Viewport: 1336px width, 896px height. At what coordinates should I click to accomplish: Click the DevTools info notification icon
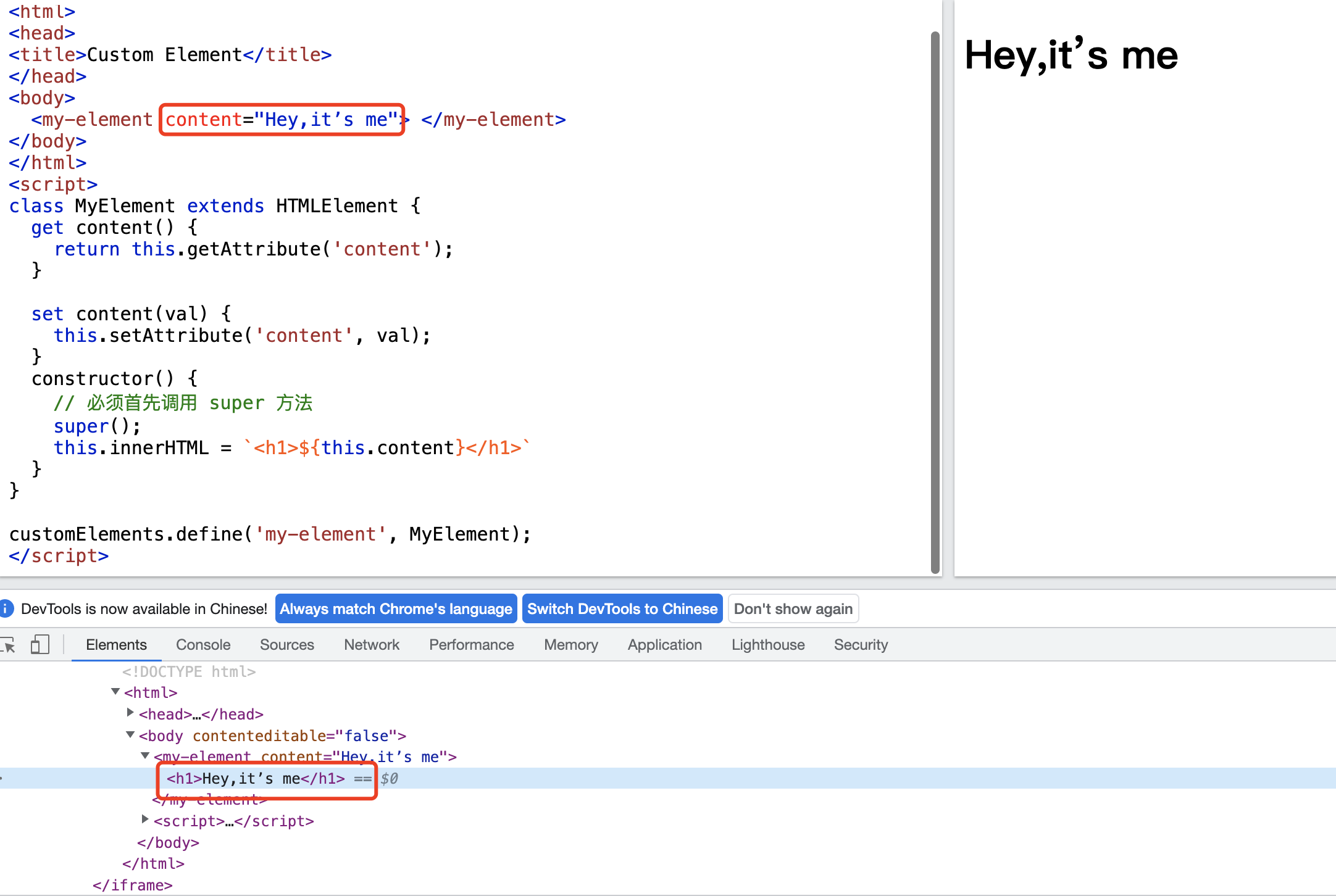[x=6, y=609]
